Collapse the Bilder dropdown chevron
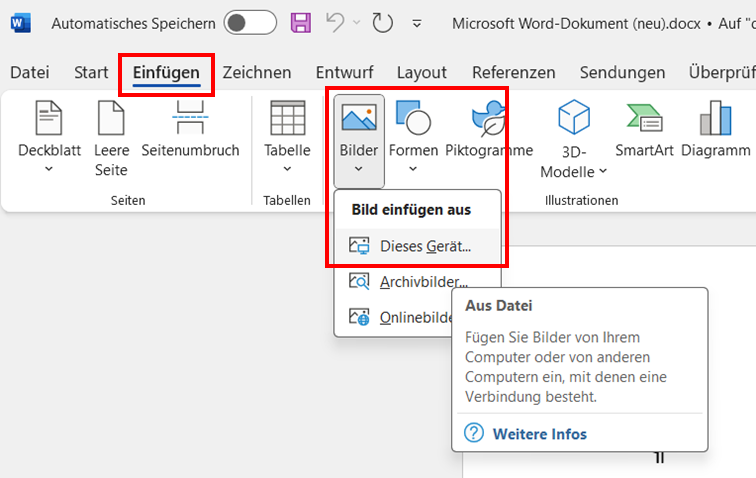The image size is (756, 478). [359, 169]
